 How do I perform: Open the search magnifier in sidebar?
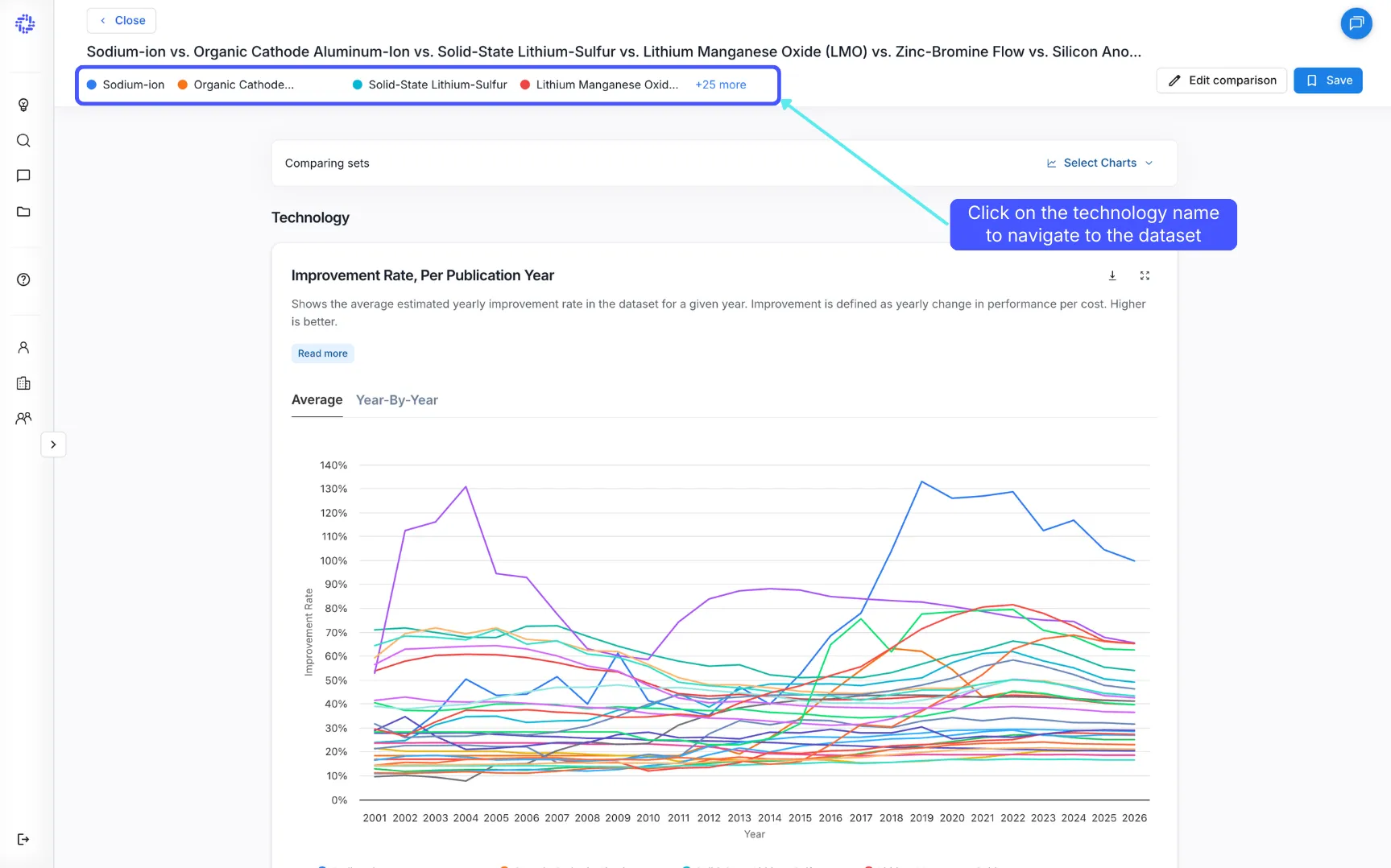[23, 140]
